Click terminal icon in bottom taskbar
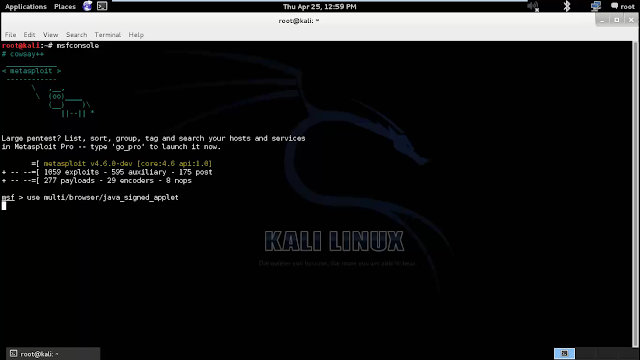640x360 pixels. coord(13,353)
